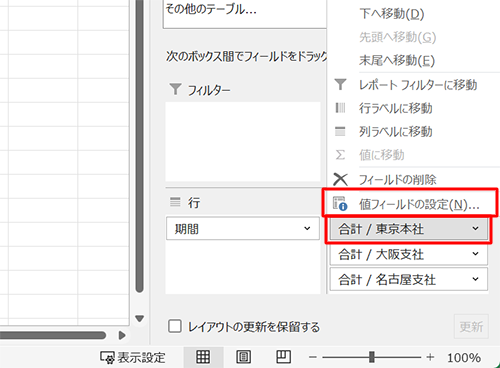Click the 合計 / 名古屋支社 value field
Screen dimensions: 500x368
(x=408, y=279)
